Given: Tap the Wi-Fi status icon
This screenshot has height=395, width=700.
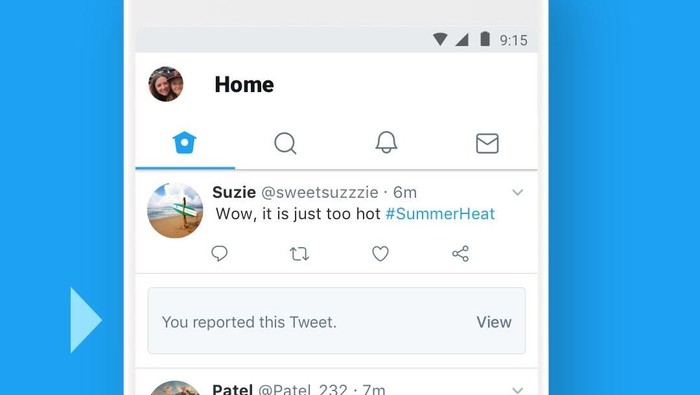Looking at the screenshot, I should (440, 39).
